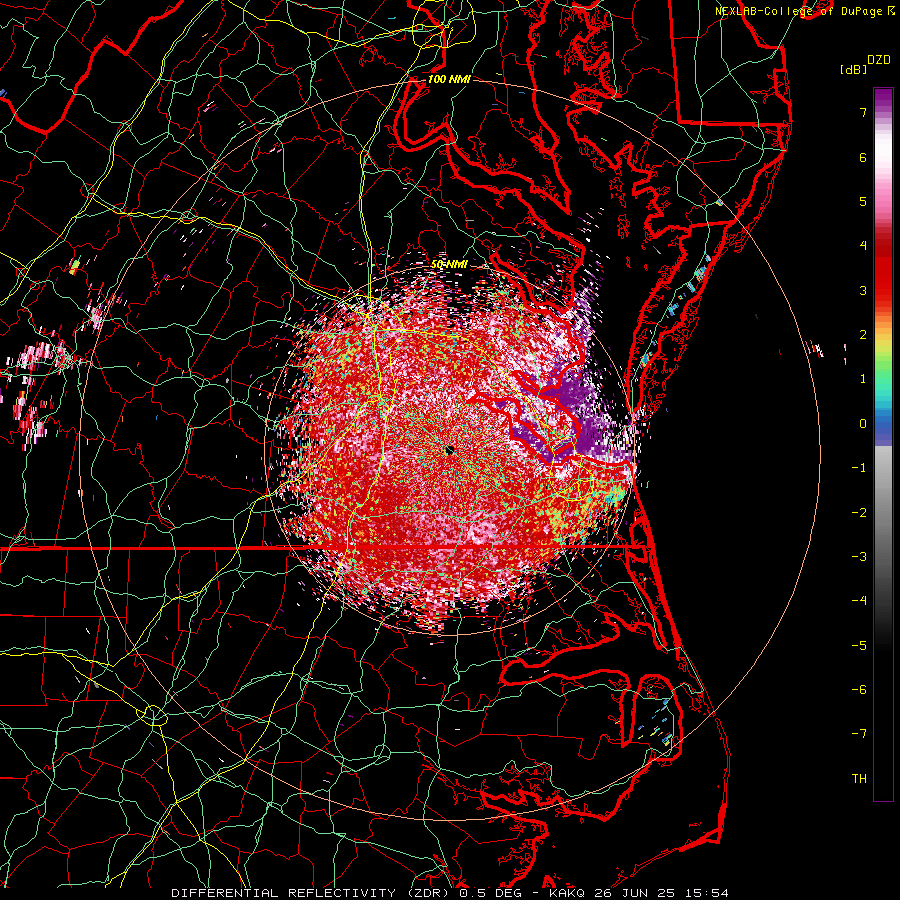900x900 pixels.
Task: Click the scale tick label 6
Action: pos(863,157)
